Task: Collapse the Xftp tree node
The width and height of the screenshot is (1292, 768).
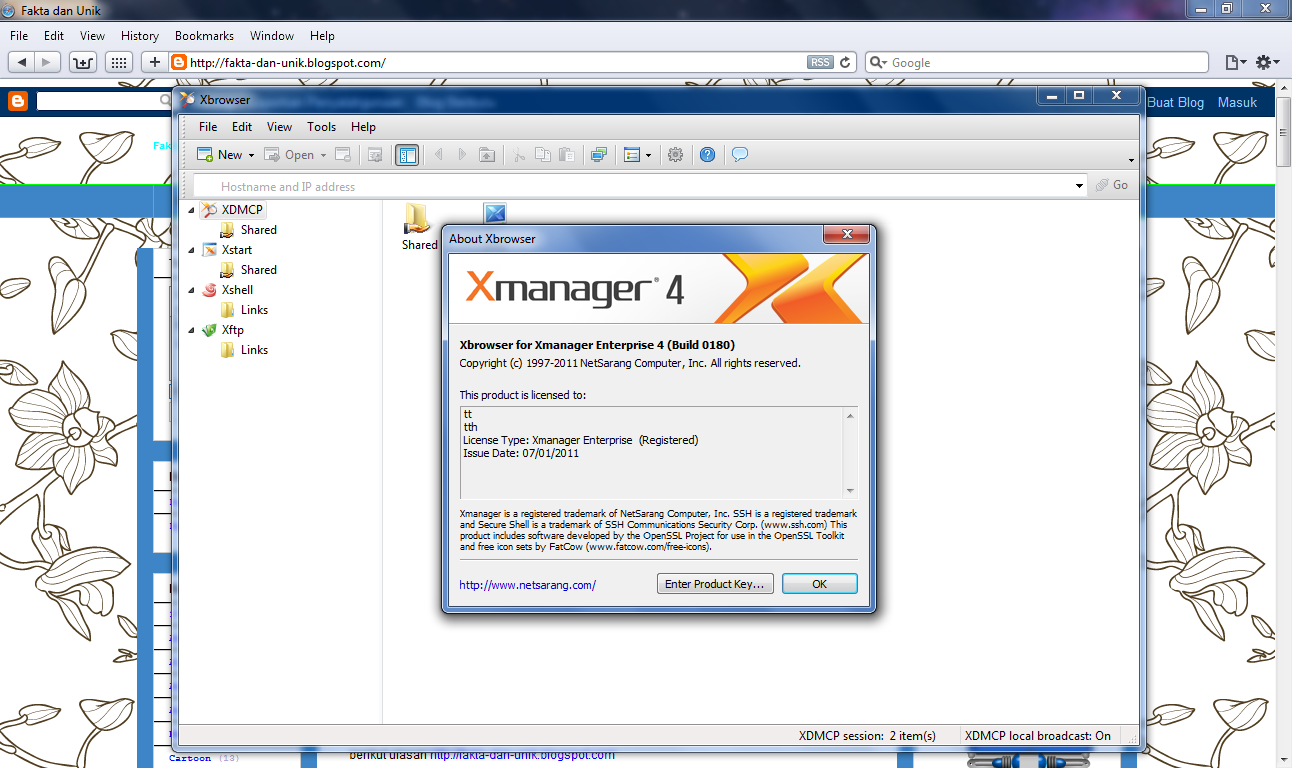Action: pyautogui.click(x=191, y=330)
